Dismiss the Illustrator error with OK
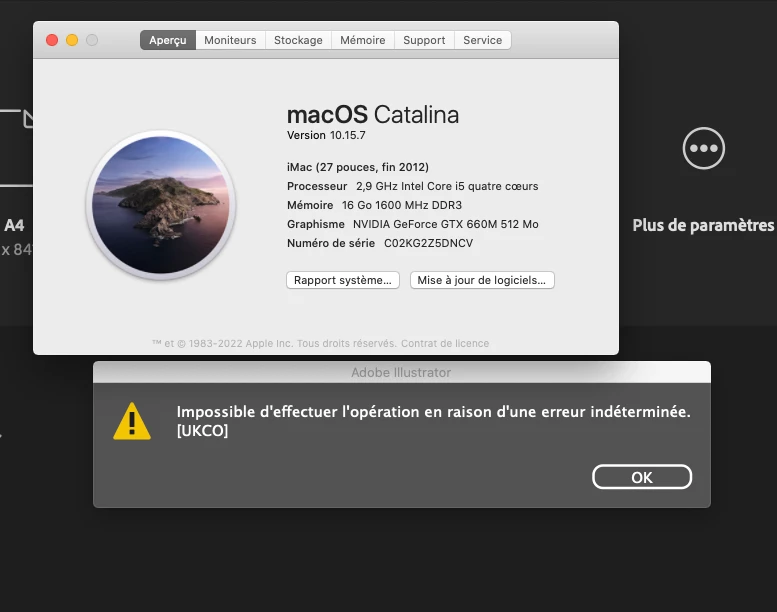Viewport: 777px width, 612px height. coord(642,477)
